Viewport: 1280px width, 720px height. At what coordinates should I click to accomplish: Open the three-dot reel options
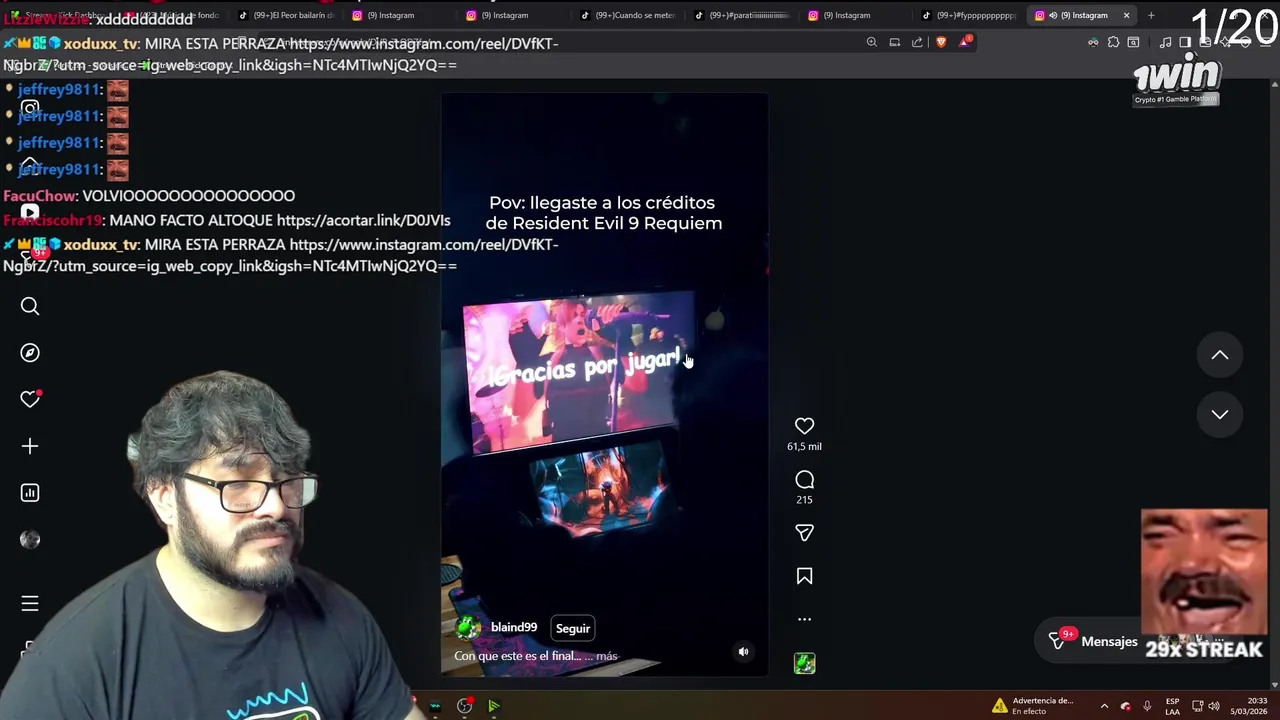pyautogui.click(x=804, y=619)
